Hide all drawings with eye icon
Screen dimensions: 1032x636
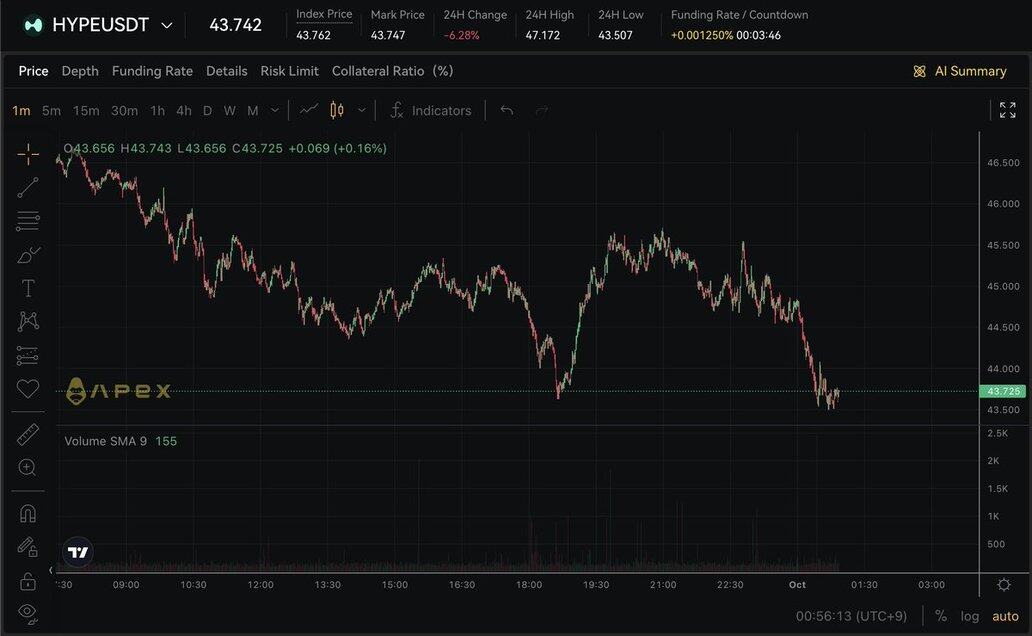(x=28, y=612)
